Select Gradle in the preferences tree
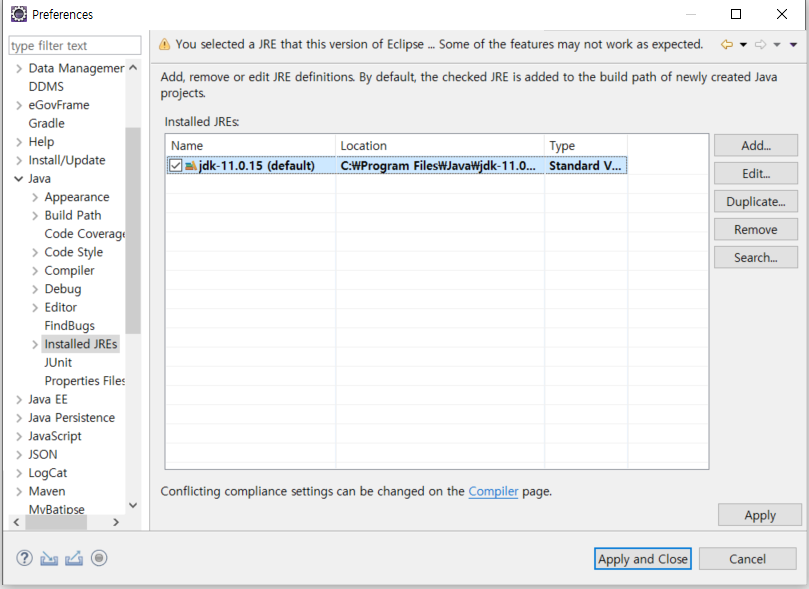Image resolution: width=809 pixels, height=589 pixels. click(46, 123)
